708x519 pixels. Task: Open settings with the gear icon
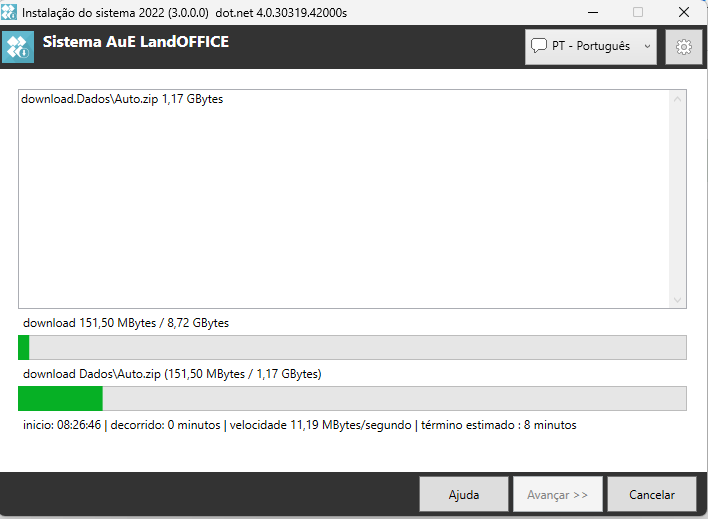point(684,47)
